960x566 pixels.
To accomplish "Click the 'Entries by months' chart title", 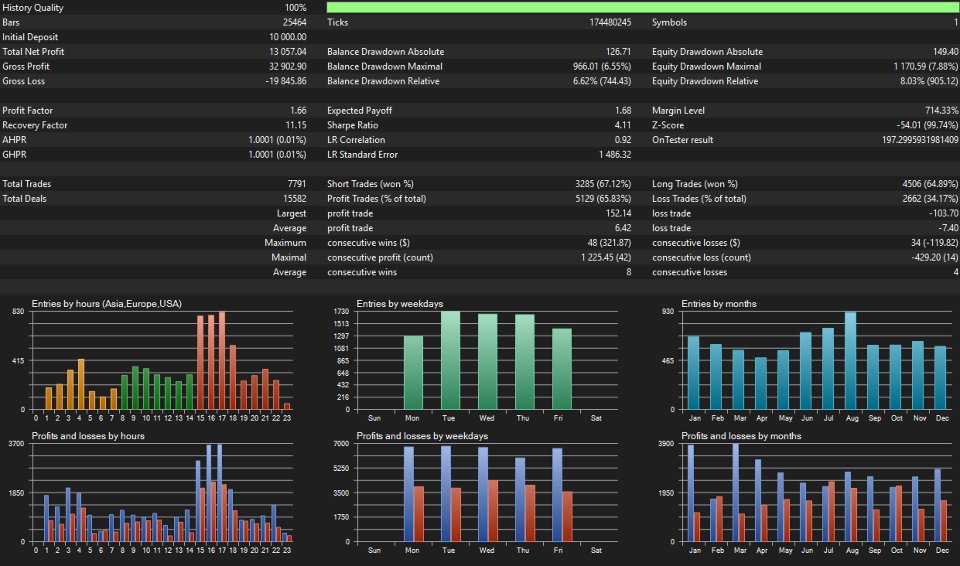I will point(719,304).
